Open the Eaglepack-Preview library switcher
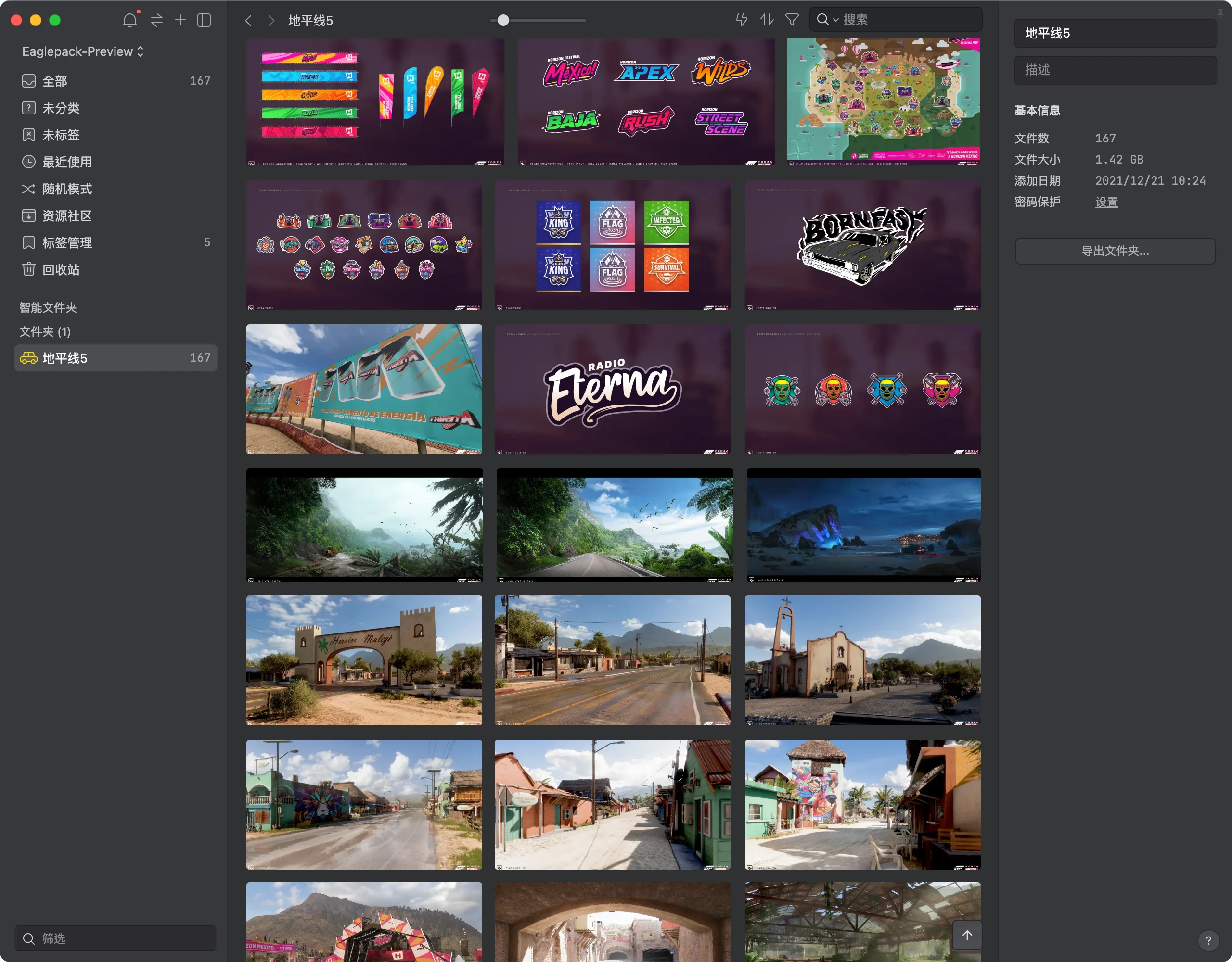Viewport: 1232px width, 962px height. coord(83,51)
